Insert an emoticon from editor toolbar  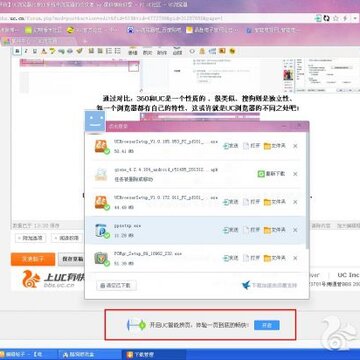point(133,51)
